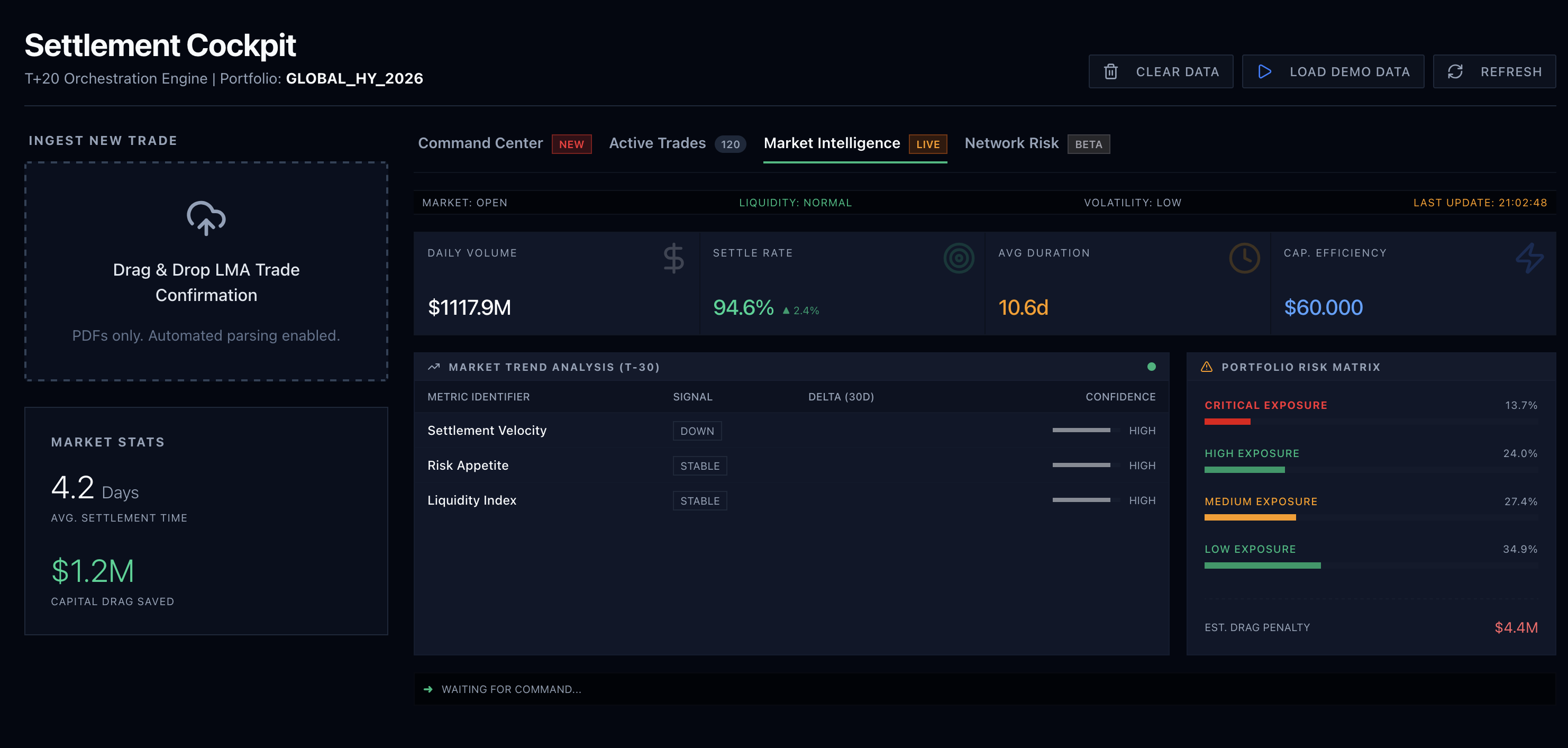Click the cloud upload icon
Viewport: 1568px width, 748px height.
click(206, 218)
